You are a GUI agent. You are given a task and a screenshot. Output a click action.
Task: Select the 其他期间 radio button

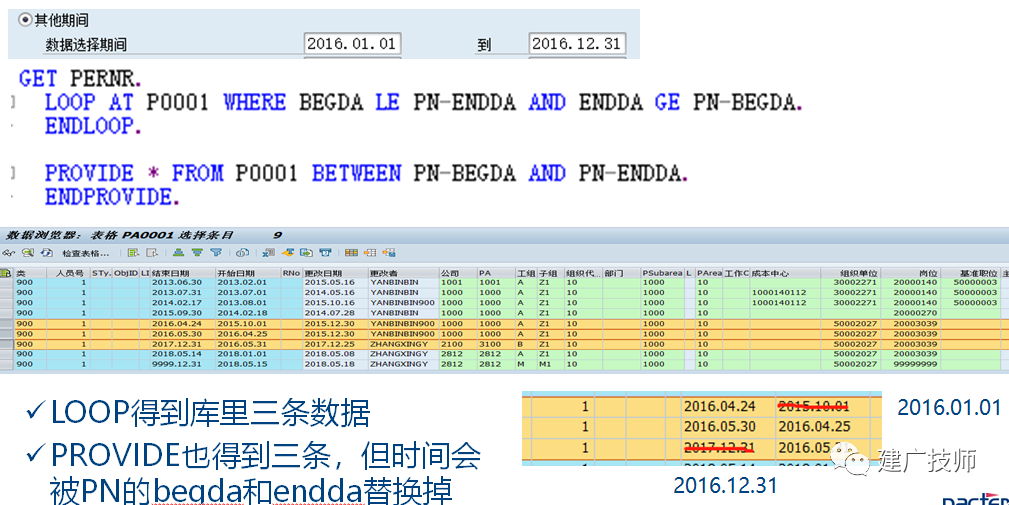pyautogui.click(x=25, y=20)
